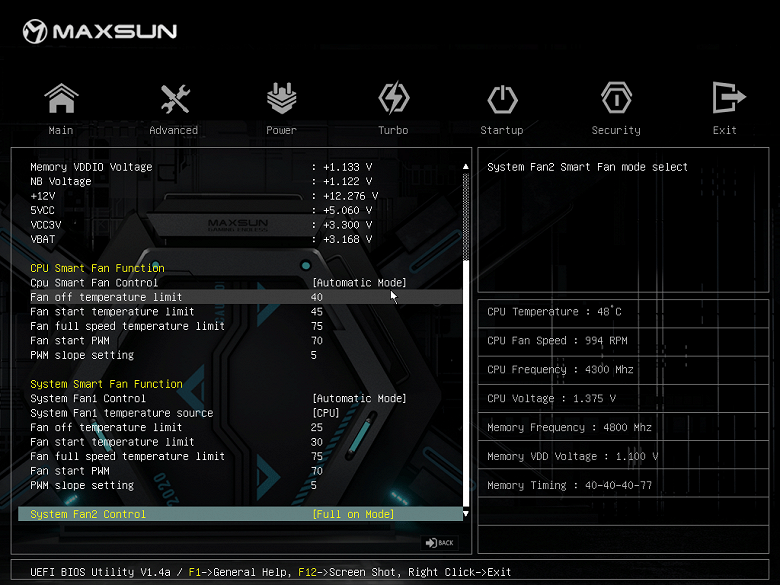Edit CPU full speed temperature limit 75
Image resolution: width=780 pixels, height=585 pixels.
coord(317,326)
